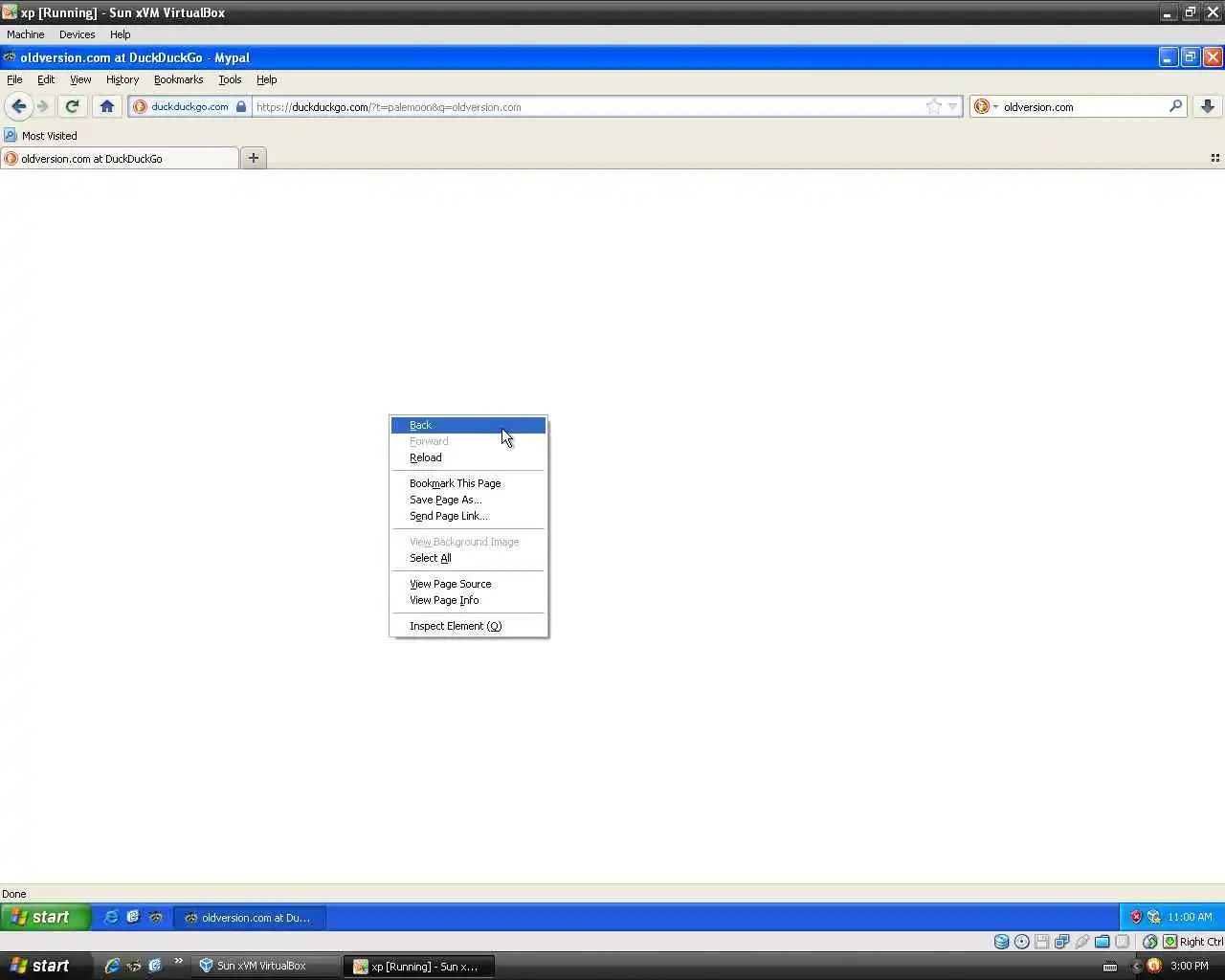Click VirtualBox mouse integration status indicator
1225x980 pixels.
point(1150,942)
